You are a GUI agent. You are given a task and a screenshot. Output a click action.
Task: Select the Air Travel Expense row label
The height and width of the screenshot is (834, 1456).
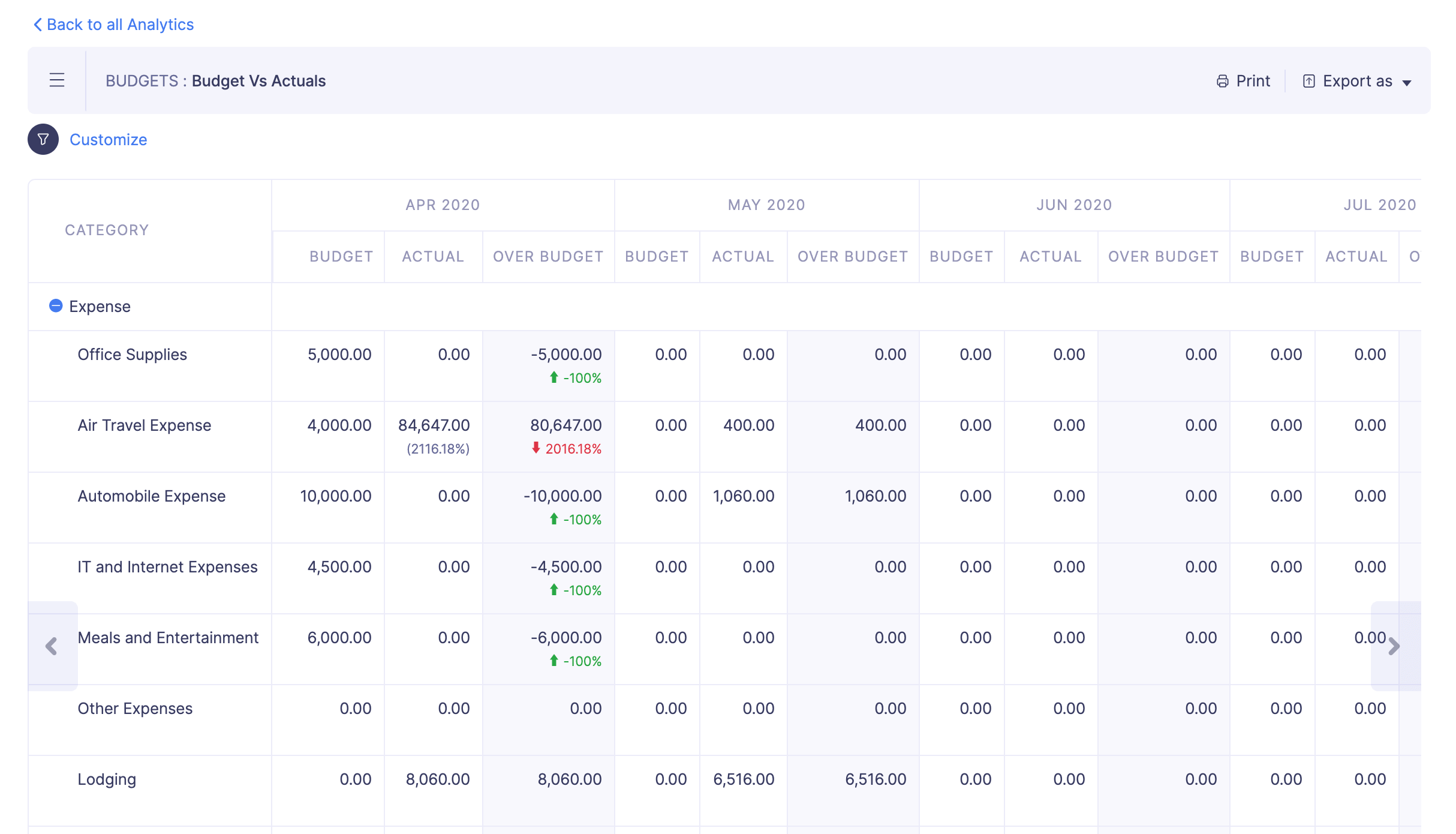coord(144,425)
